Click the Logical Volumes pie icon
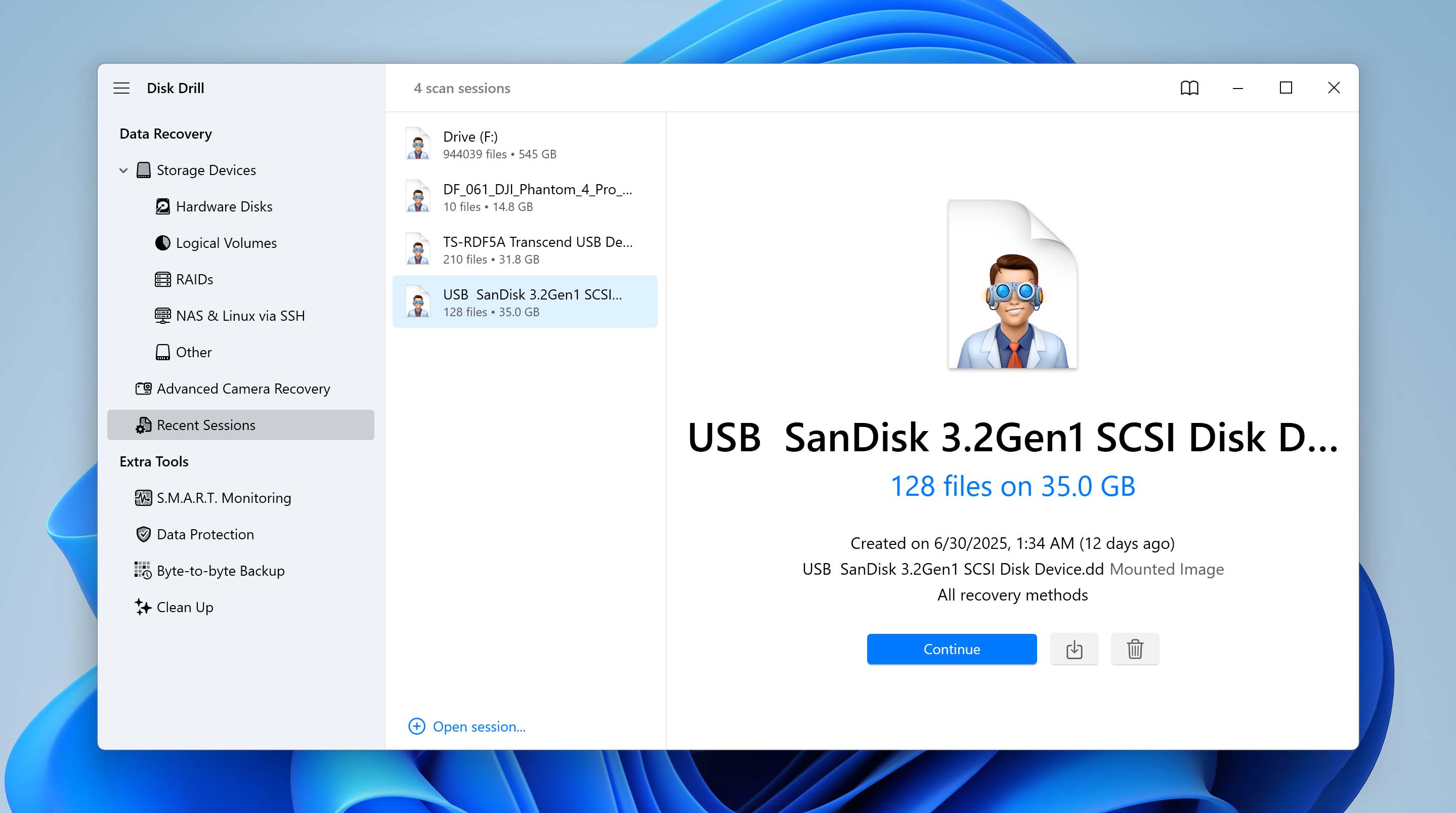 163,243
